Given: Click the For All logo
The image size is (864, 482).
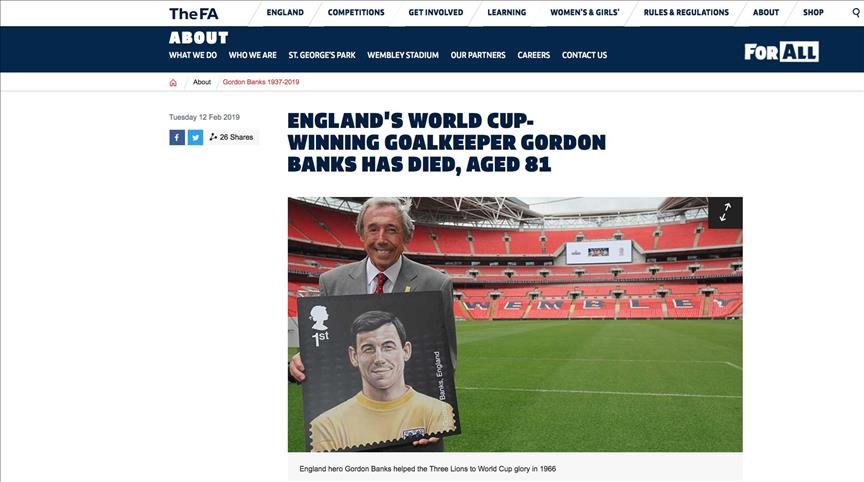Looking at the screenshot, I should (781, 52).
